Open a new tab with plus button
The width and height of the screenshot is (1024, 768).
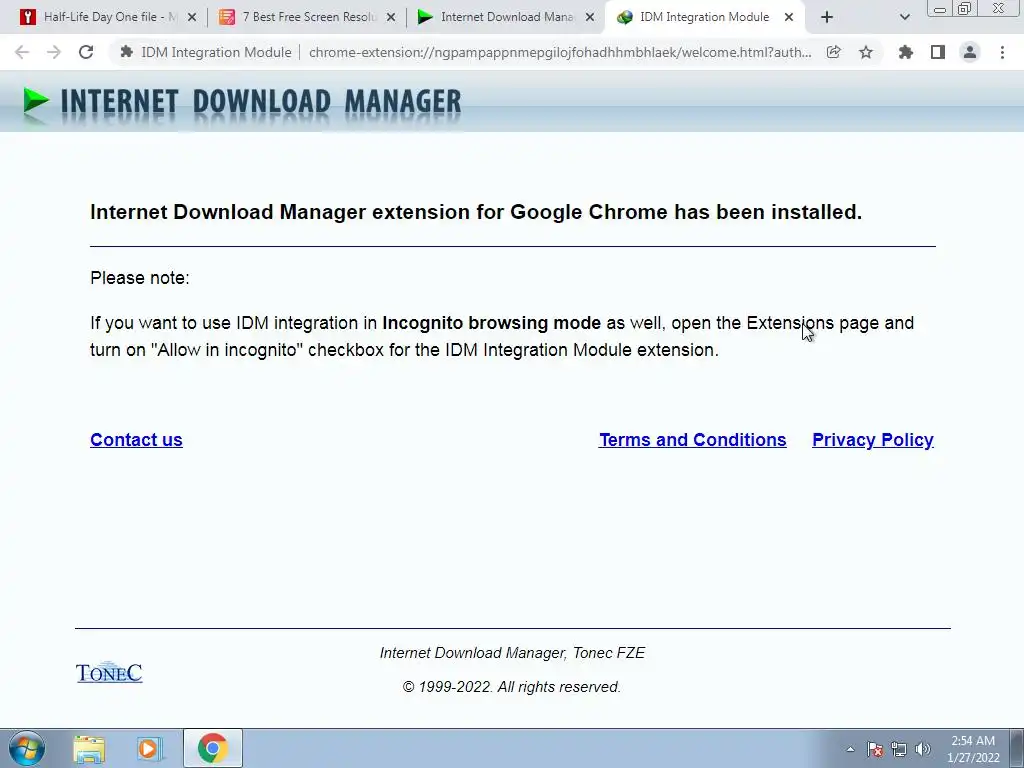pos(827,18)
